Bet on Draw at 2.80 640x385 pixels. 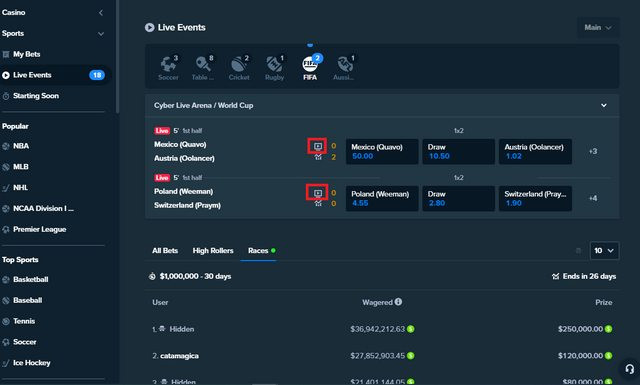coord(458,198)
